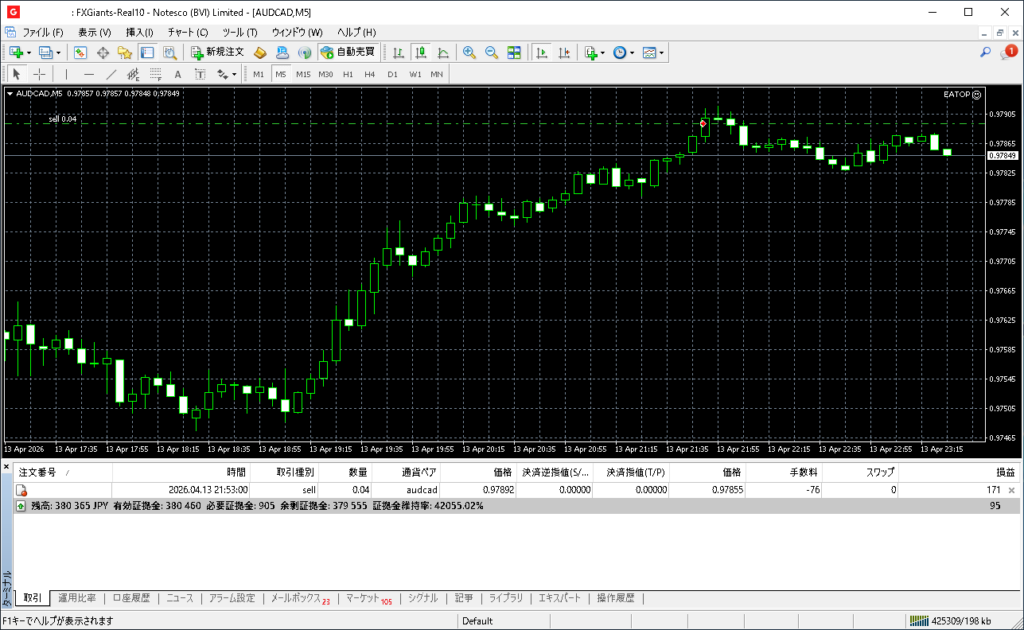Click the 新規注文 new order button
The image size is (1024, 630).
(x=216, y=52)
